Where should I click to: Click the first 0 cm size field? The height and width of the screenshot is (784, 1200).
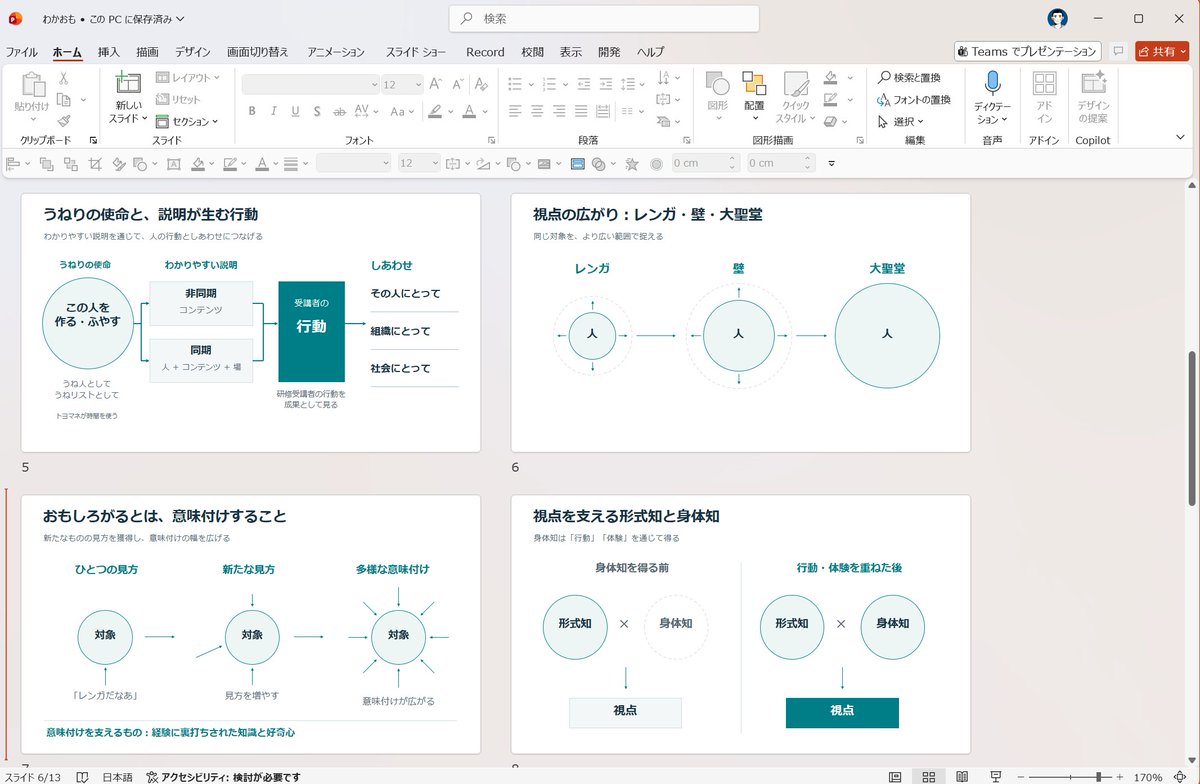[704, 163]
